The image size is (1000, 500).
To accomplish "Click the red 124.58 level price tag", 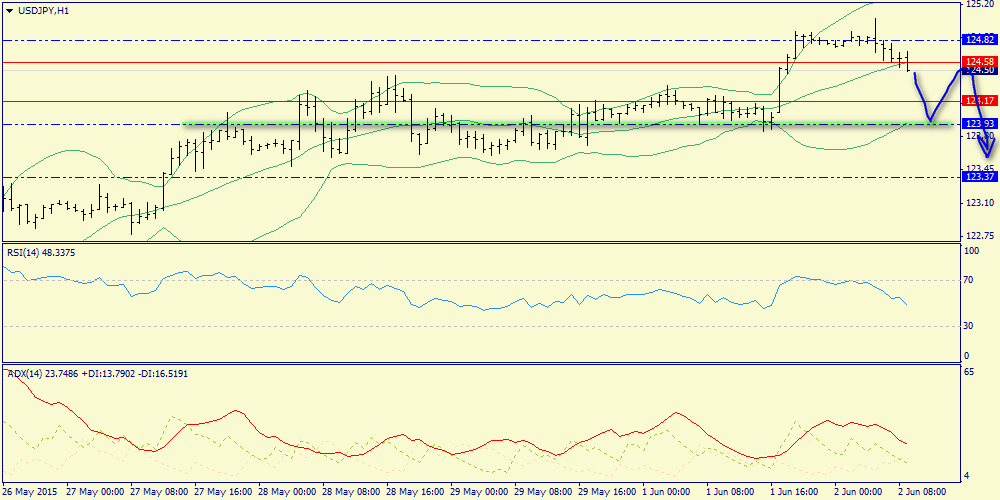I will 981,62.
